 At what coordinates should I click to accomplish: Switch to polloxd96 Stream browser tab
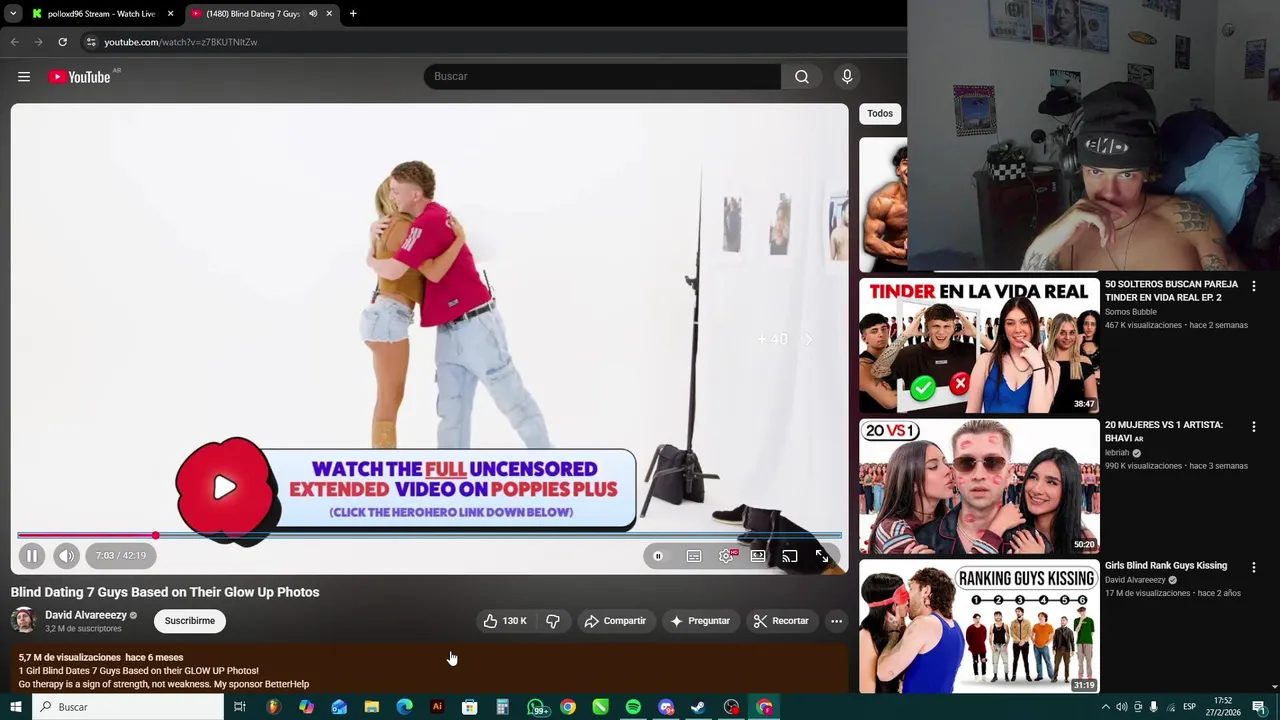(101, 14)
